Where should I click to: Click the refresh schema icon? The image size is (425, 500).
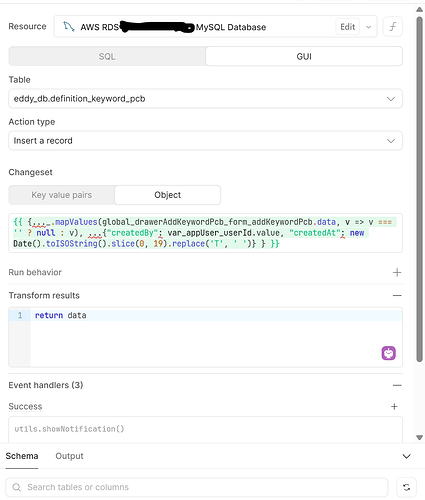[406, 487]
